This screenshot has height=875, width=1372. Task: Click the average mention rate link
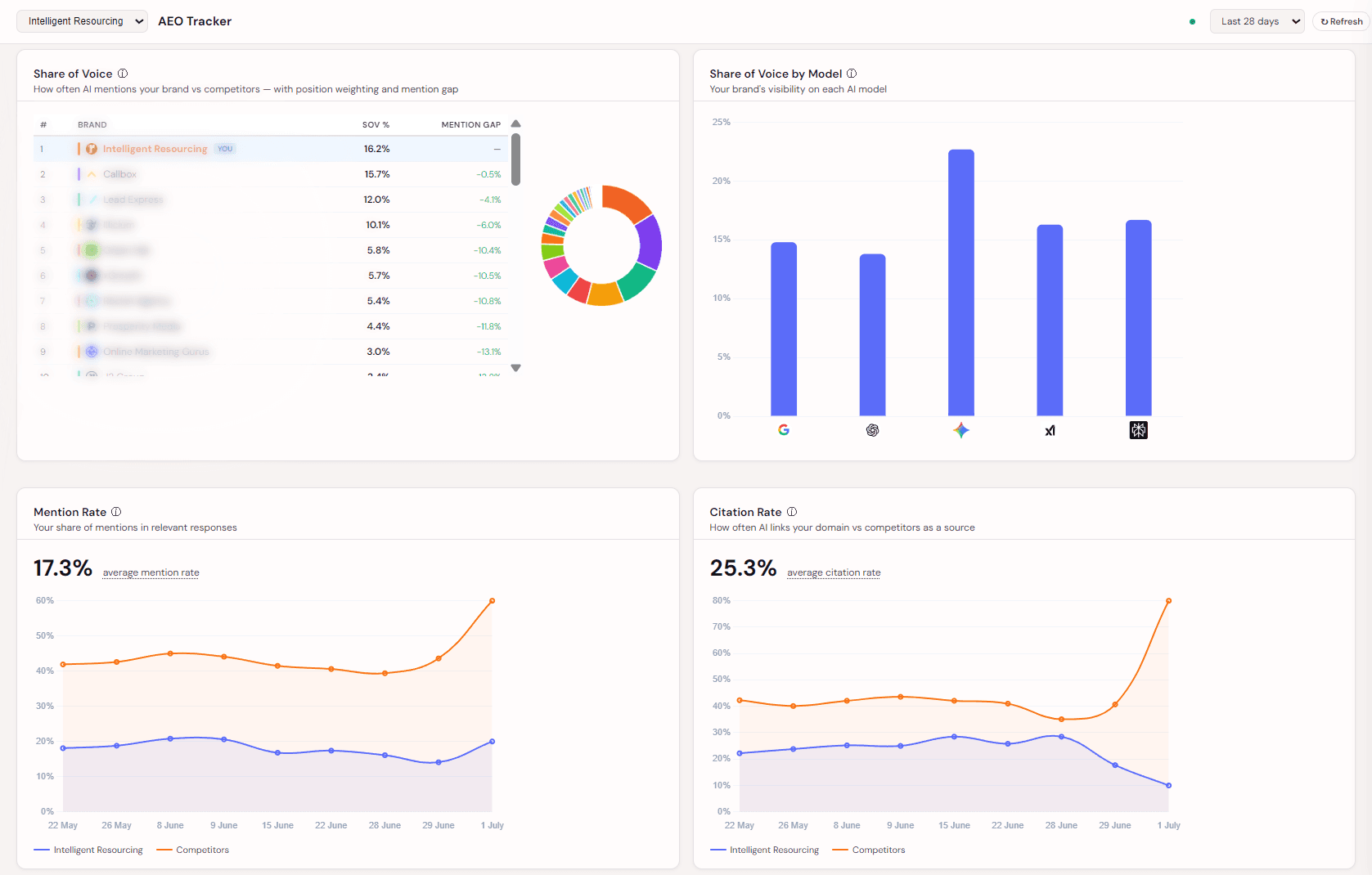(151, 572)
